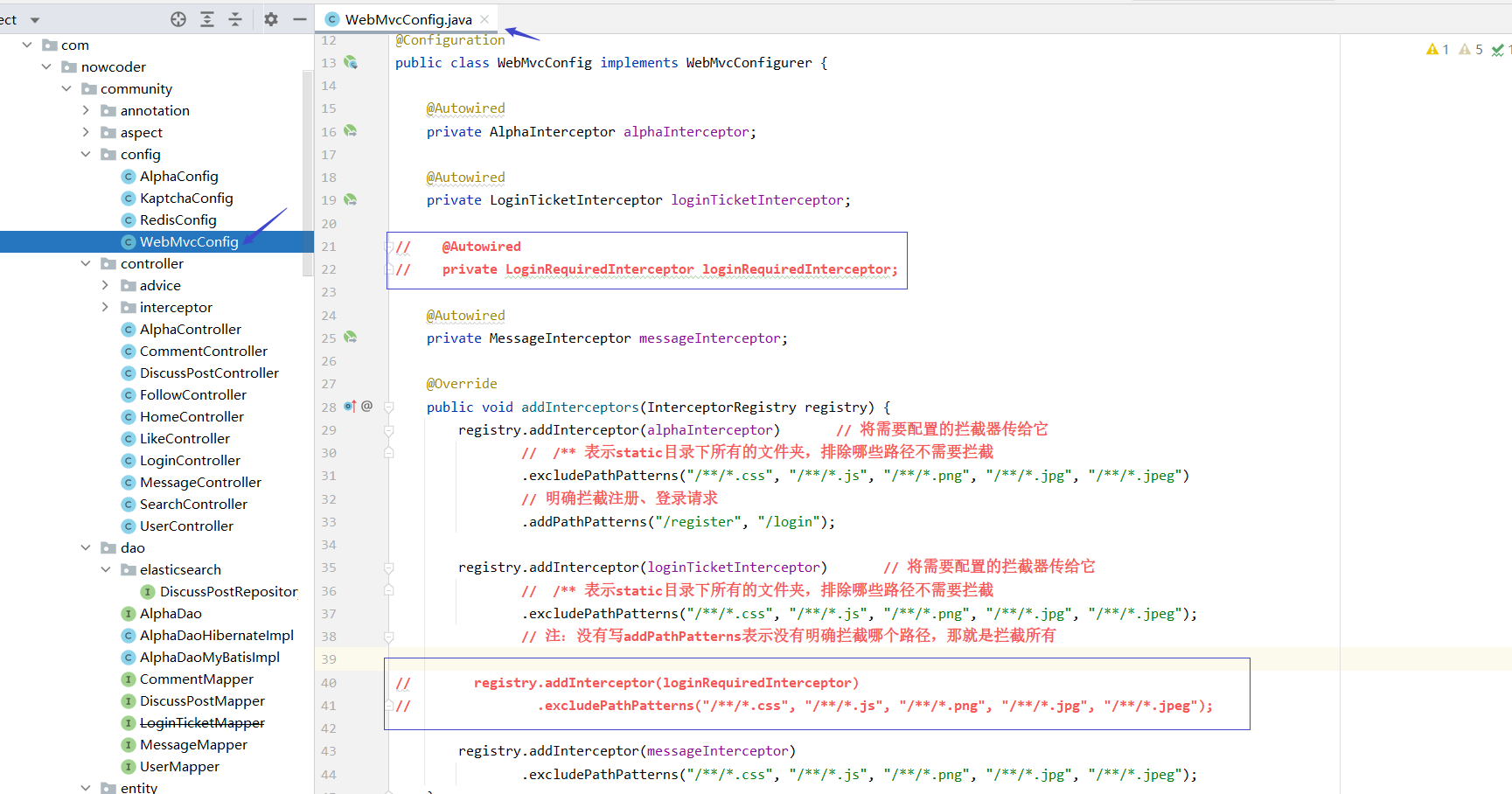Click the locate/select opened file target icon
Image resolution: width=1512 pixels, height=794 pixels.
tap(178, 19)
